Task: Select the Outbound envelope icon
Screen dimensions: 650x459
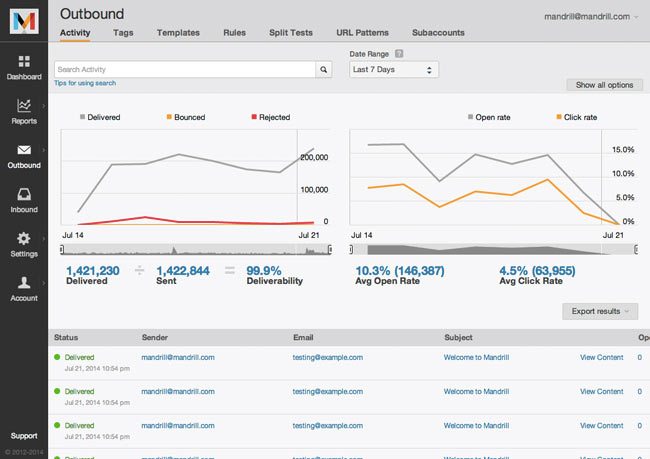Action: (x=24, y=150)
